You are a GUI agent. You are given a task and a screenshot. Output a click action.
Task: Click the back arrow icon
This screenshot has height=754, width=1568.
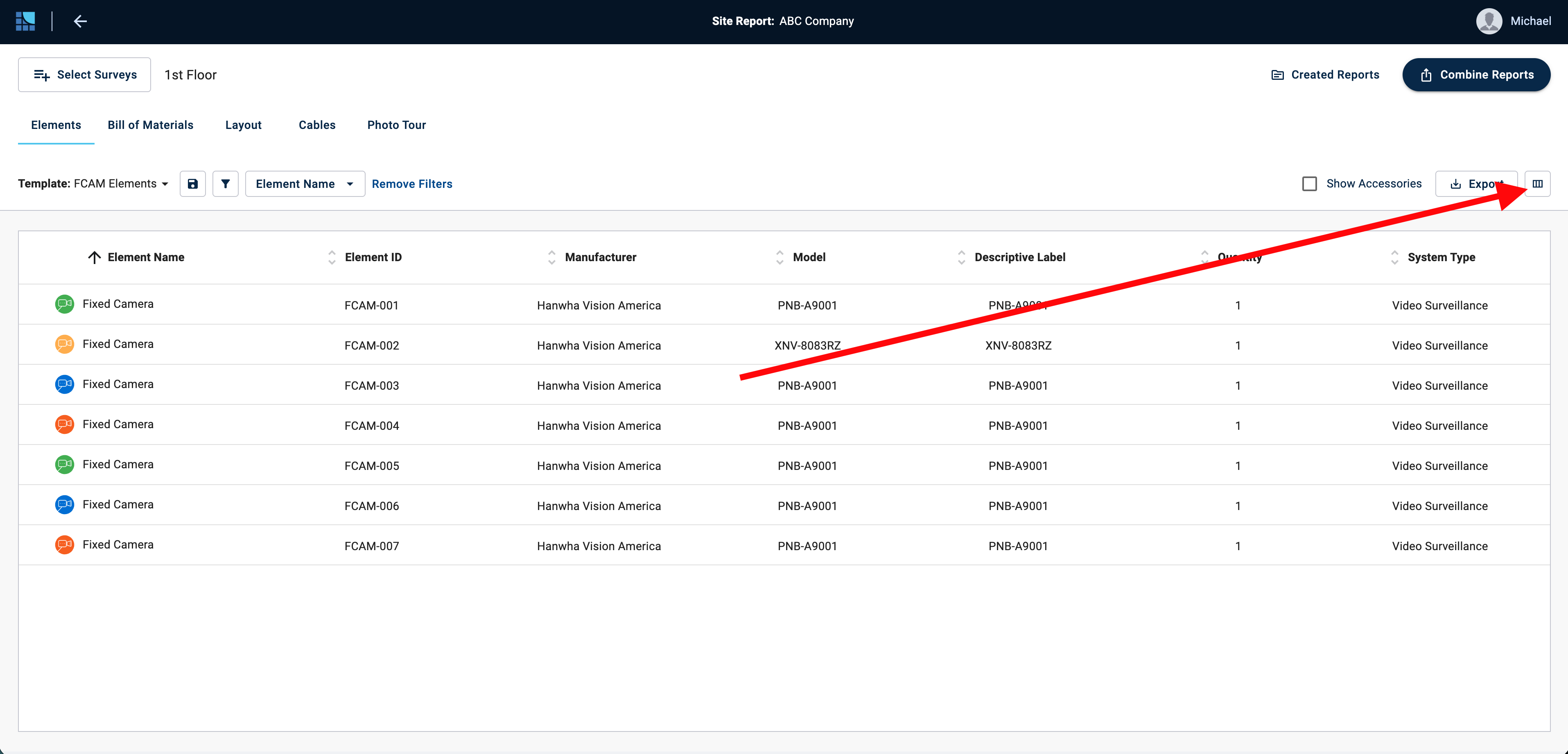[80, 21]
